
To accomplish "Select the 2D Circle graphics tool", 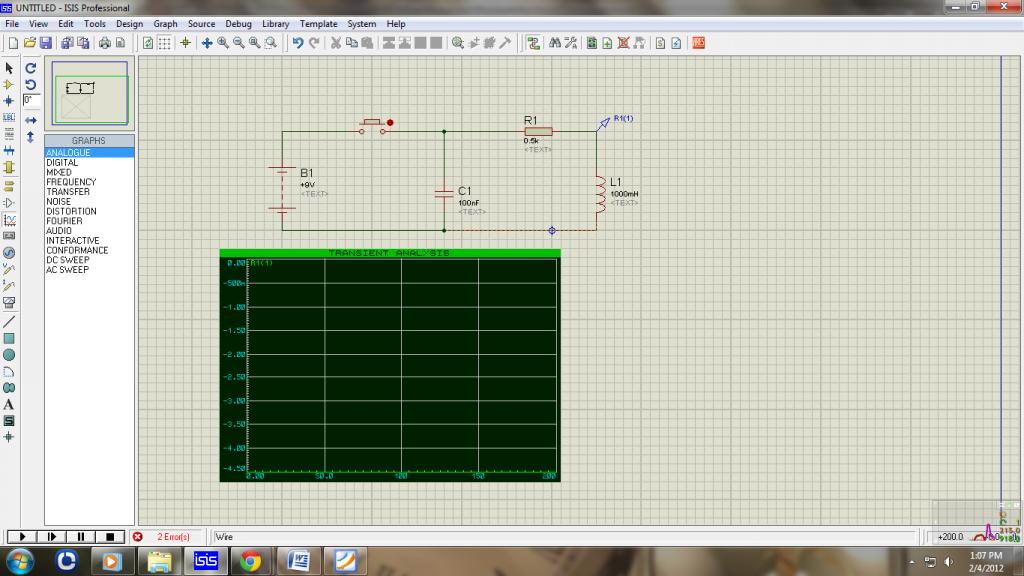I will point(9,355).
